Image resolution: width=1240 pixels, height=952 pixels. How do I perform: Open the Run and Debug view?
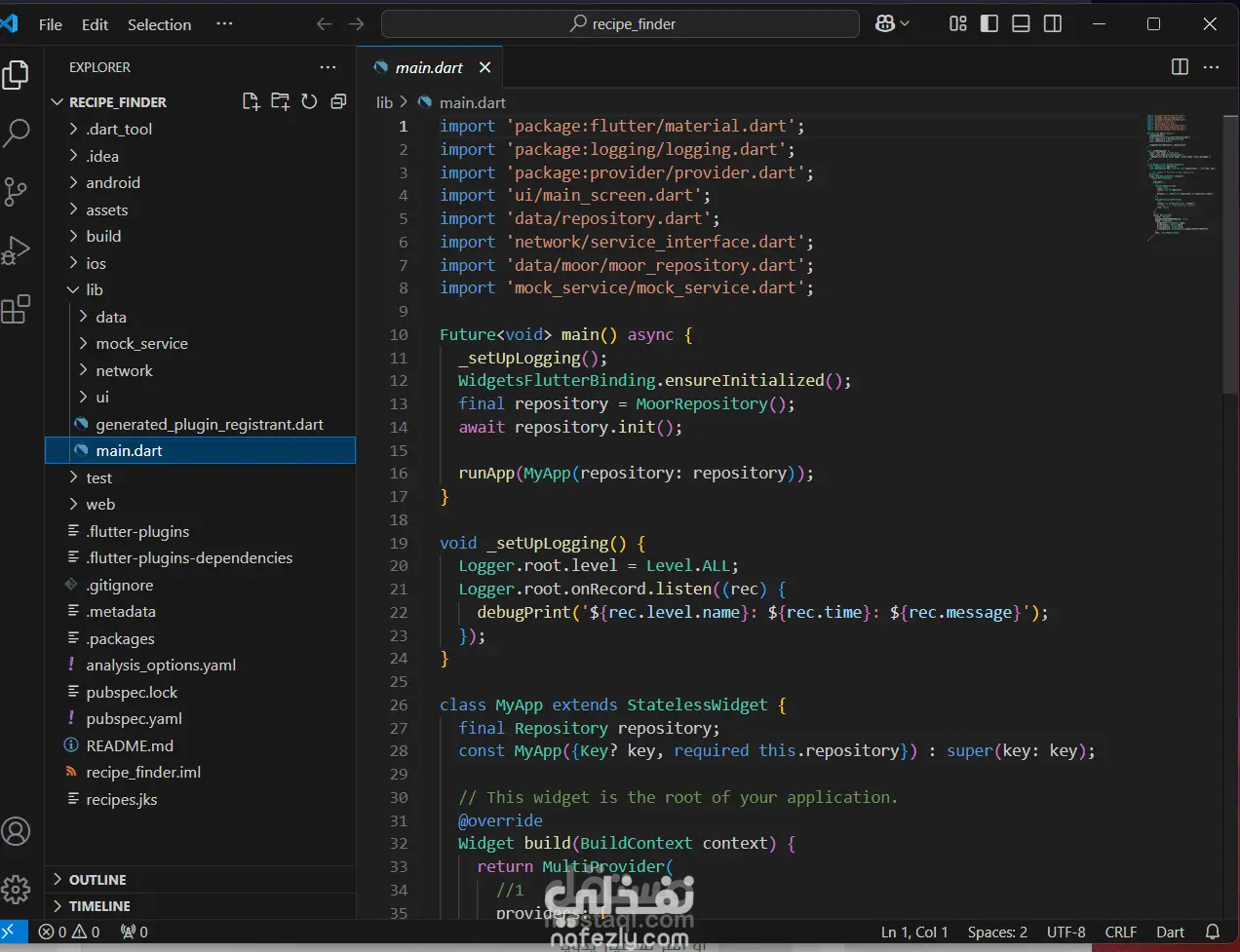click(17, 250)
